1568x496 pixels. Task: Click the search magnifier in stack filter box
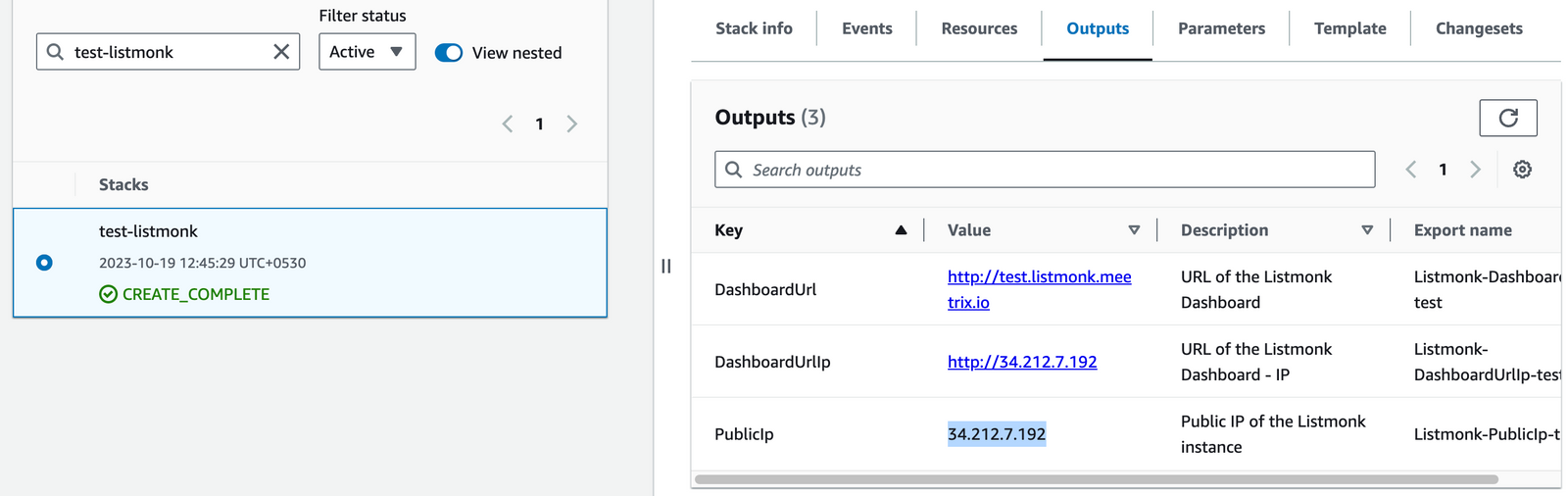click(55, 52)
